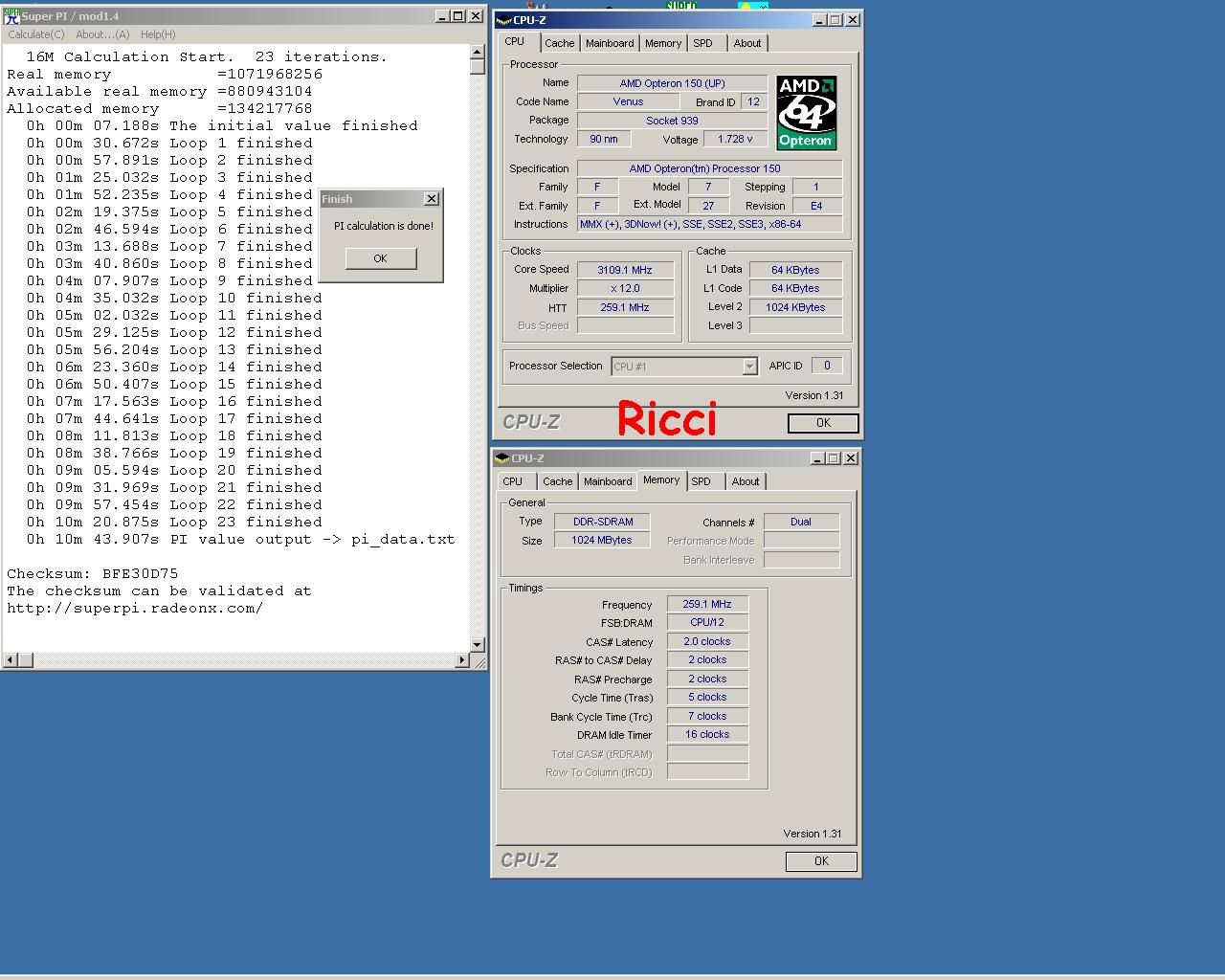Click the Checksum: BFE30D75 line
This screenshot has width=1225, height=980.
click(93, 574)
